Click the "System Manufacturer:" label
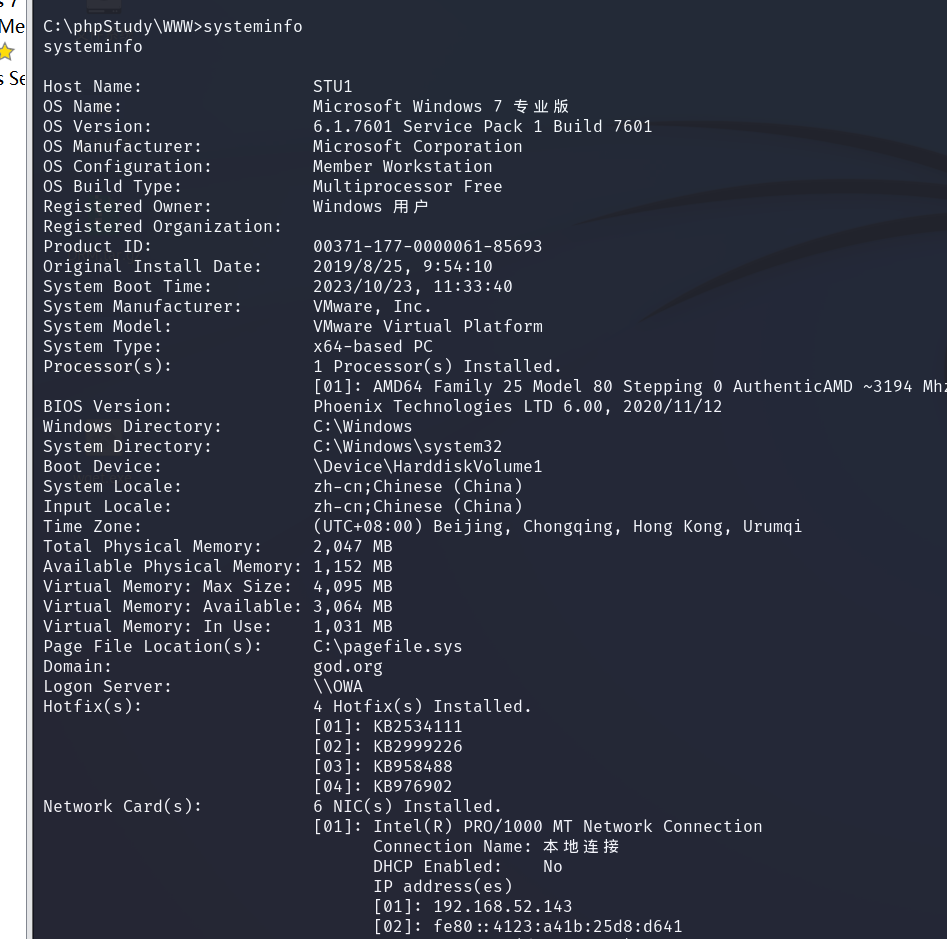The image size is (947, 939). 143,306
